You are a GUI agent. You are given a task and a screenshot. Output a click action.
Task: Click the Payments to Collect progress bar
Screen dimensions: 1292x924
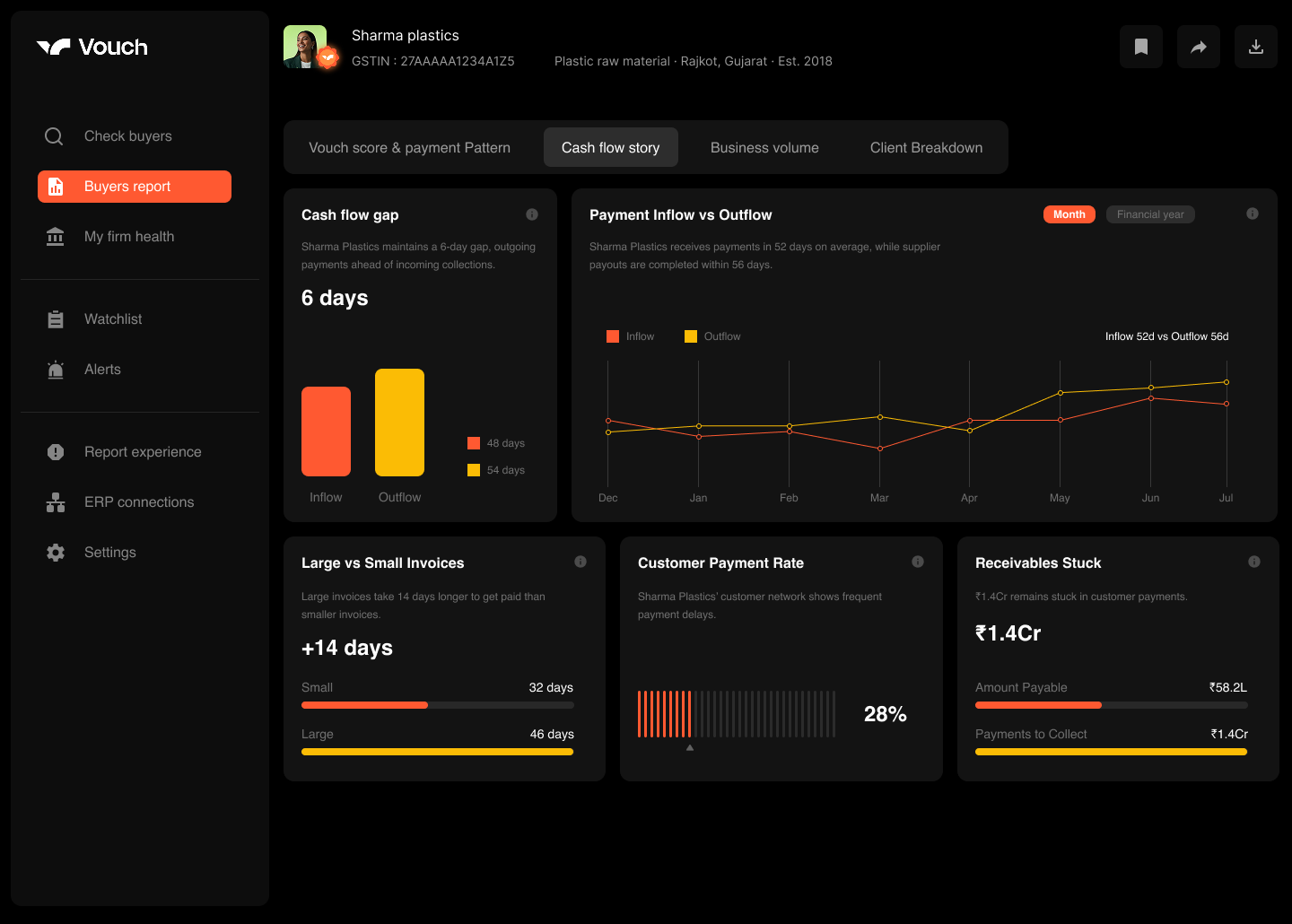point(1112,752)
